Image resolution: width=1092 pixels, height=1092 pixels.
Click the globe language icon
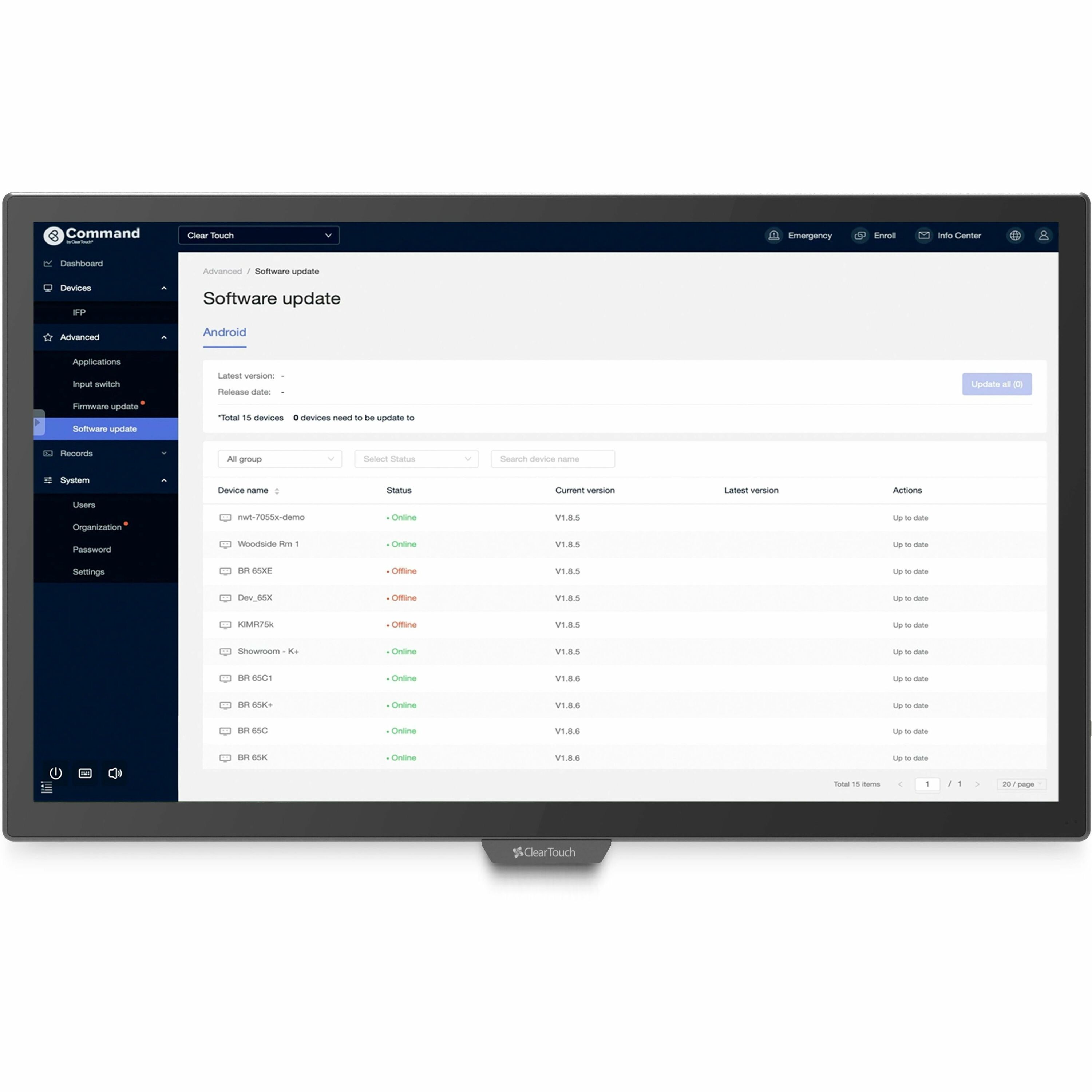[x=1015, y=236]
